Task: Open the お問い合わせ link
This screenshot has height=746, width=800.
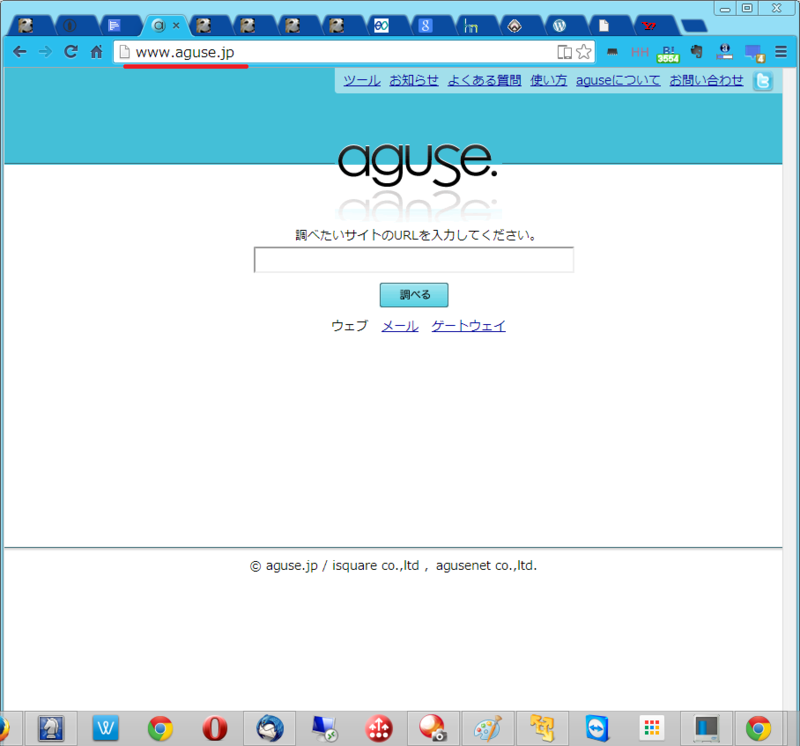Action: tap(706, 80)
